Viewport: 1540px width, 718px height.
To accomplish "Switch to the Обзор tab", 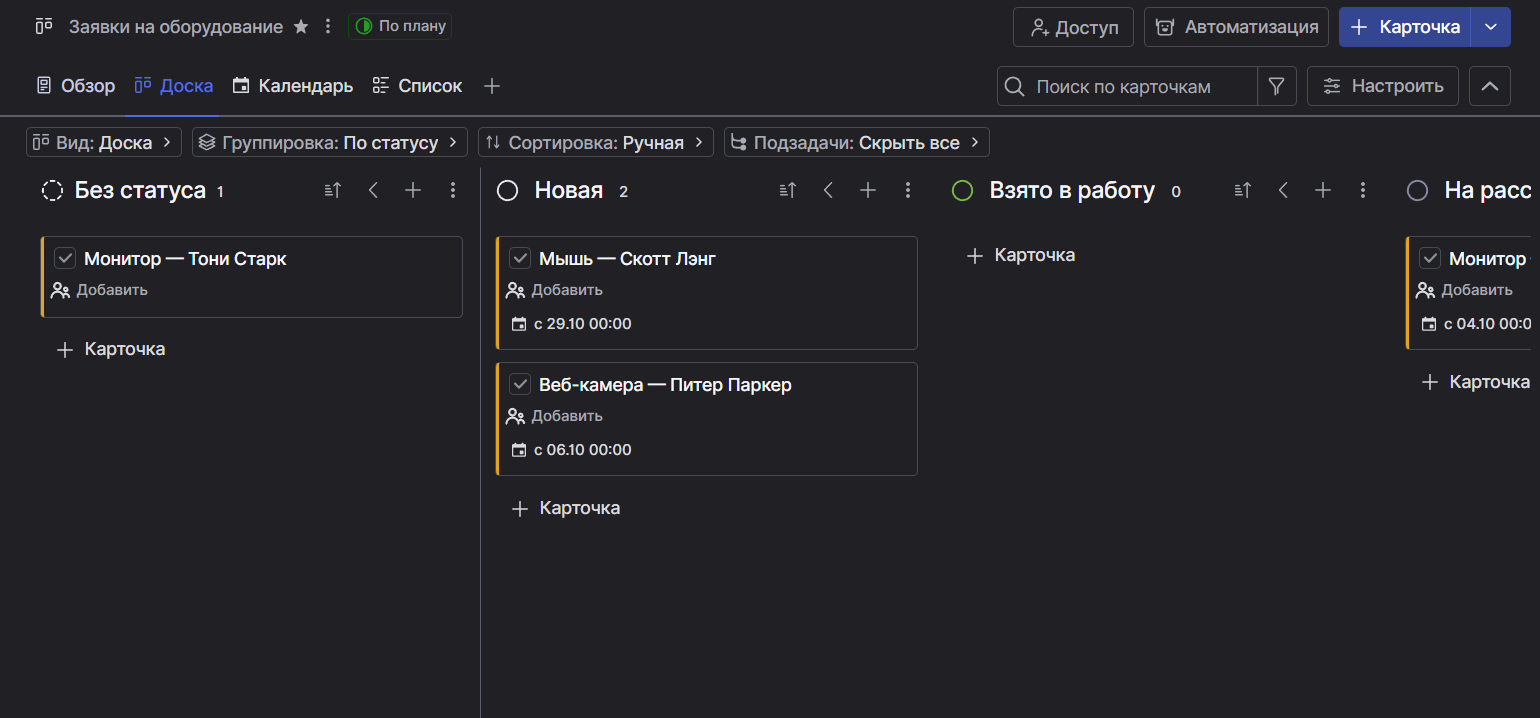I will click(76, 86).
